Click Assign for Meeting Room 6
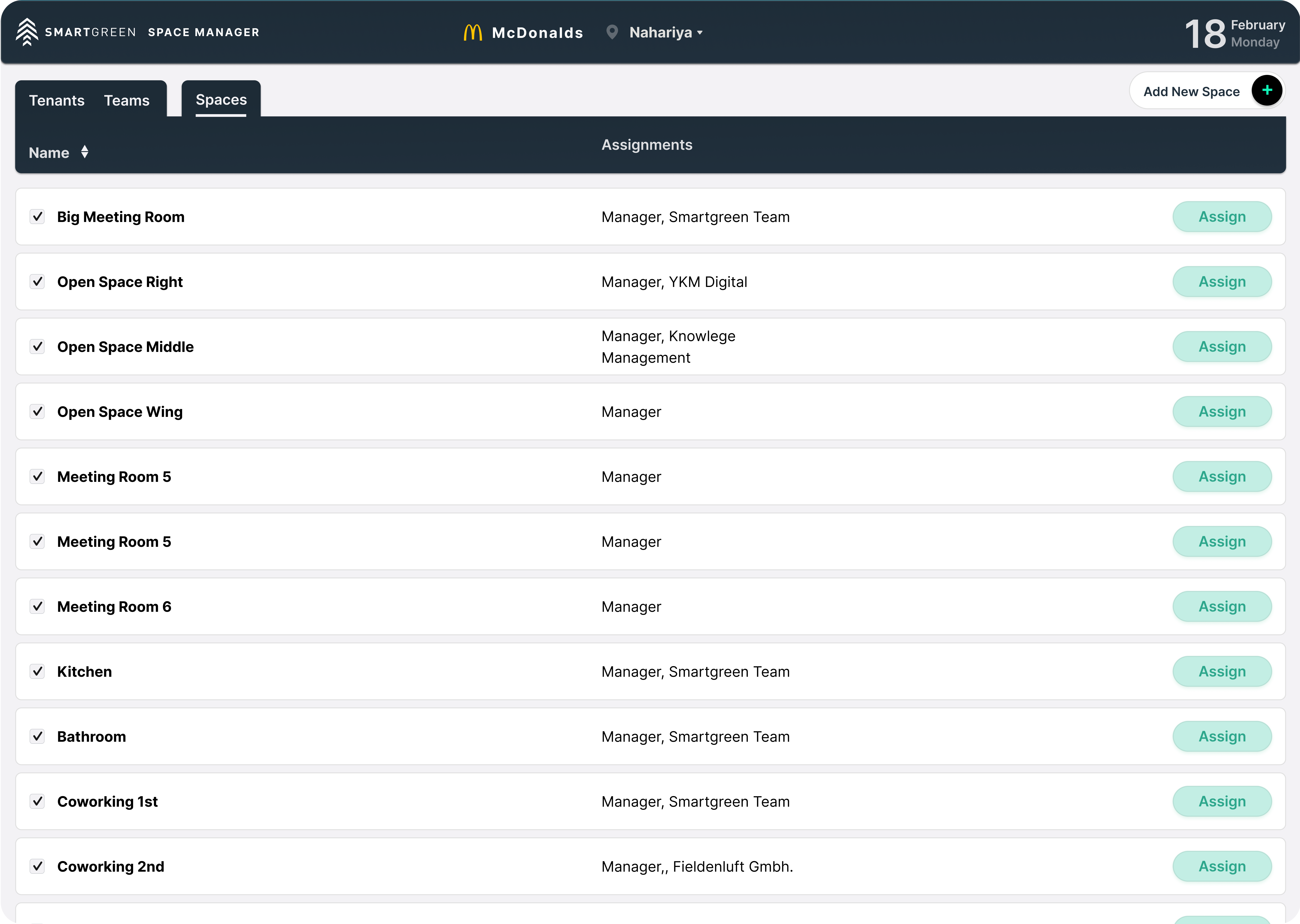 pos(1222,607)
